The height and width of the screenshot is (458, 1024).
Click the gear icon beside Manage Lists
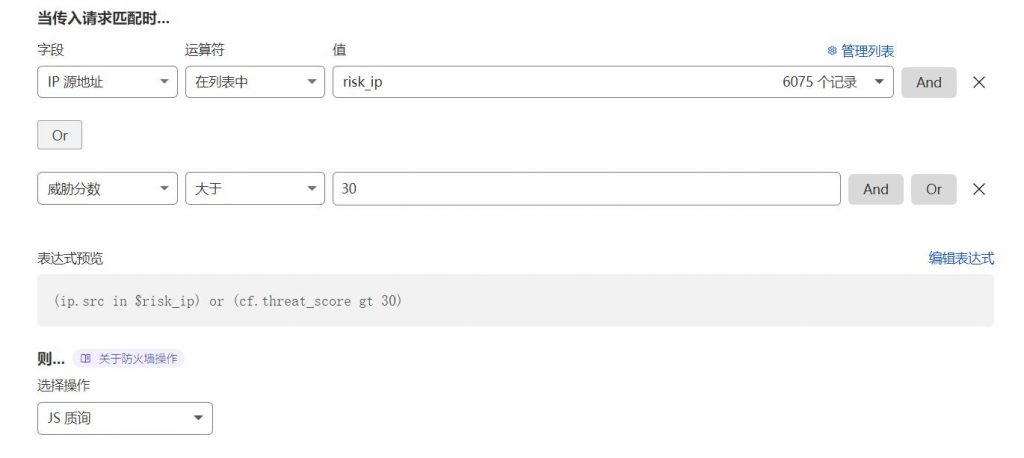coord(832,50)
